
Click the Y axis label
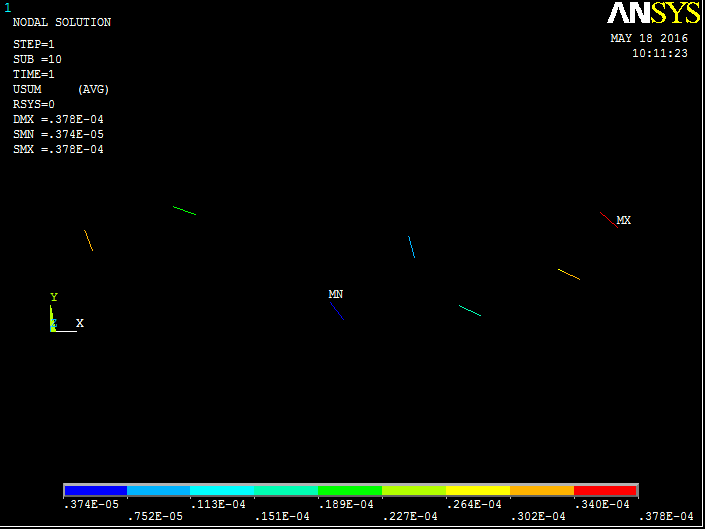54,297
